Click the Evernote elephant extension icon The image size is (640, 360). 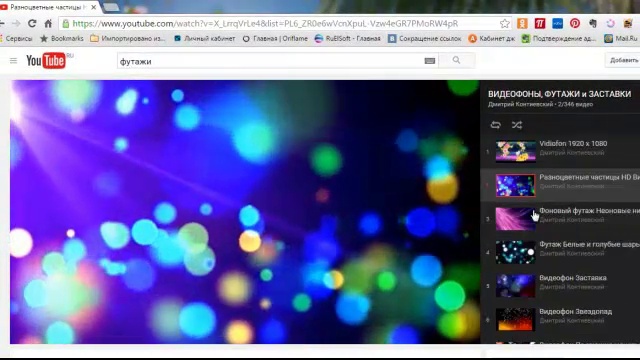point(593,24)
